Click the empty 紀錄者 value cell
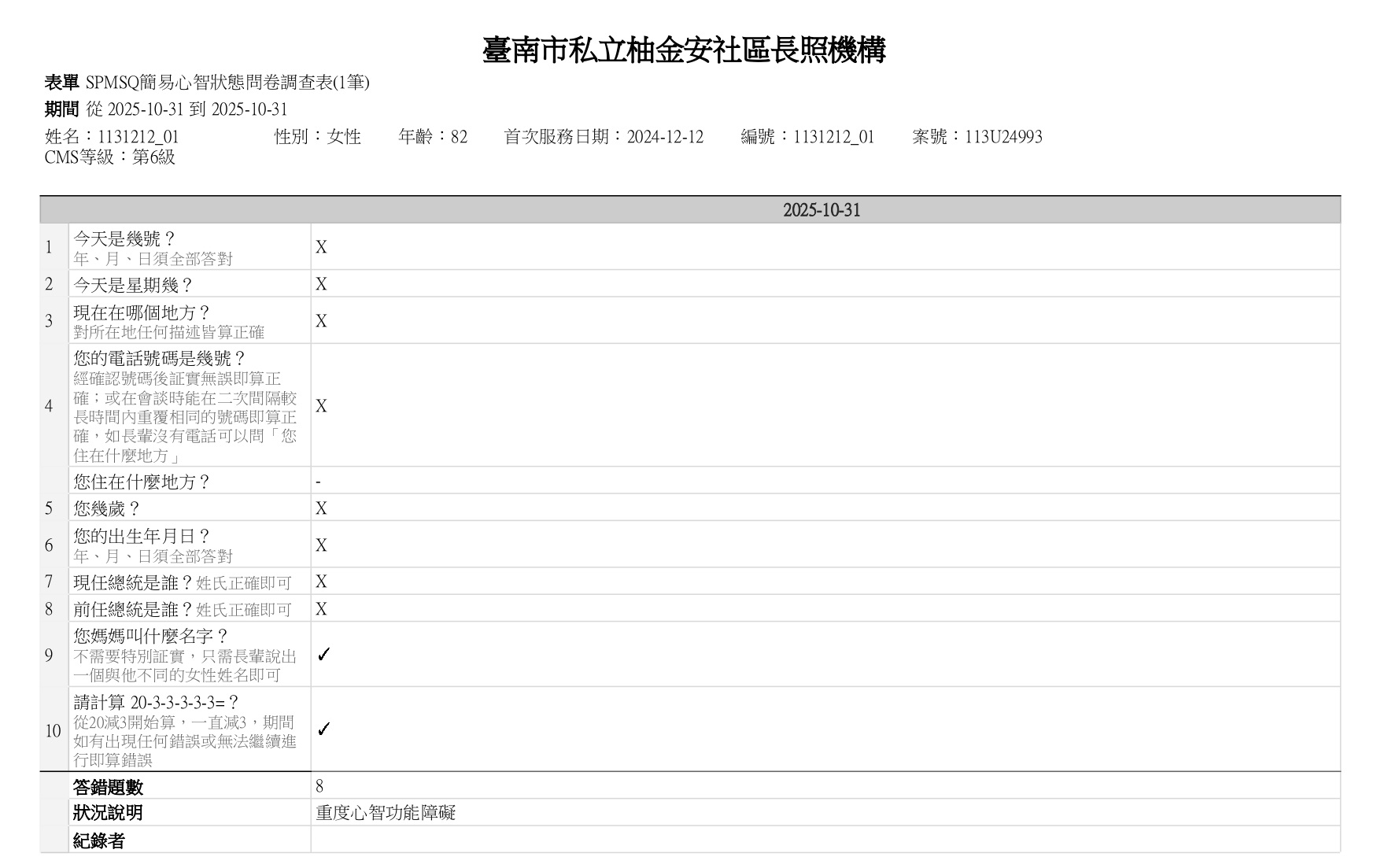Screen dimensions: 1381x868 coord(825,840)
